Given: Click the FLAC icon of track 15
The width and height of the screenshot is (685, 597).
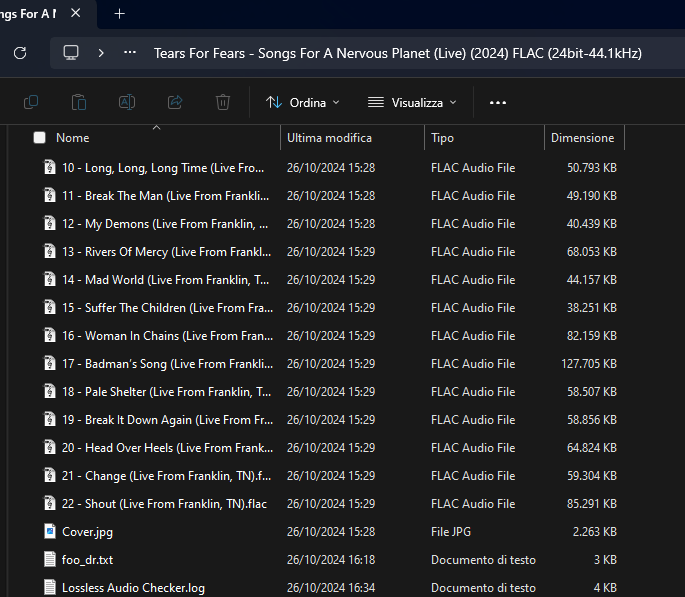Looking at the screenshot, I should coord(50,307).
